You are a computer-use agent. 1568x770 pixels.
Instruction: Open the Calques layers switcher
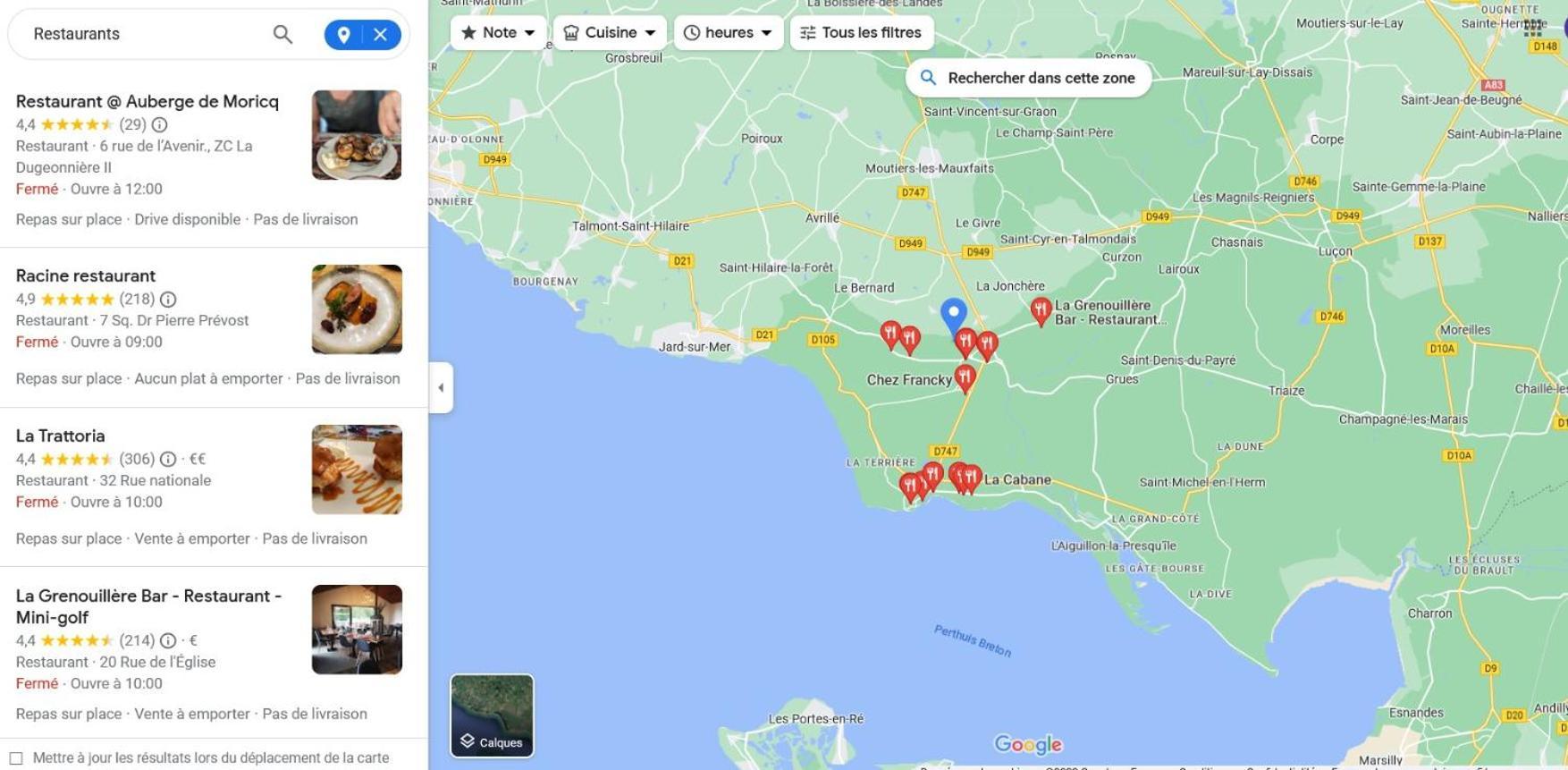click(492, 715)
